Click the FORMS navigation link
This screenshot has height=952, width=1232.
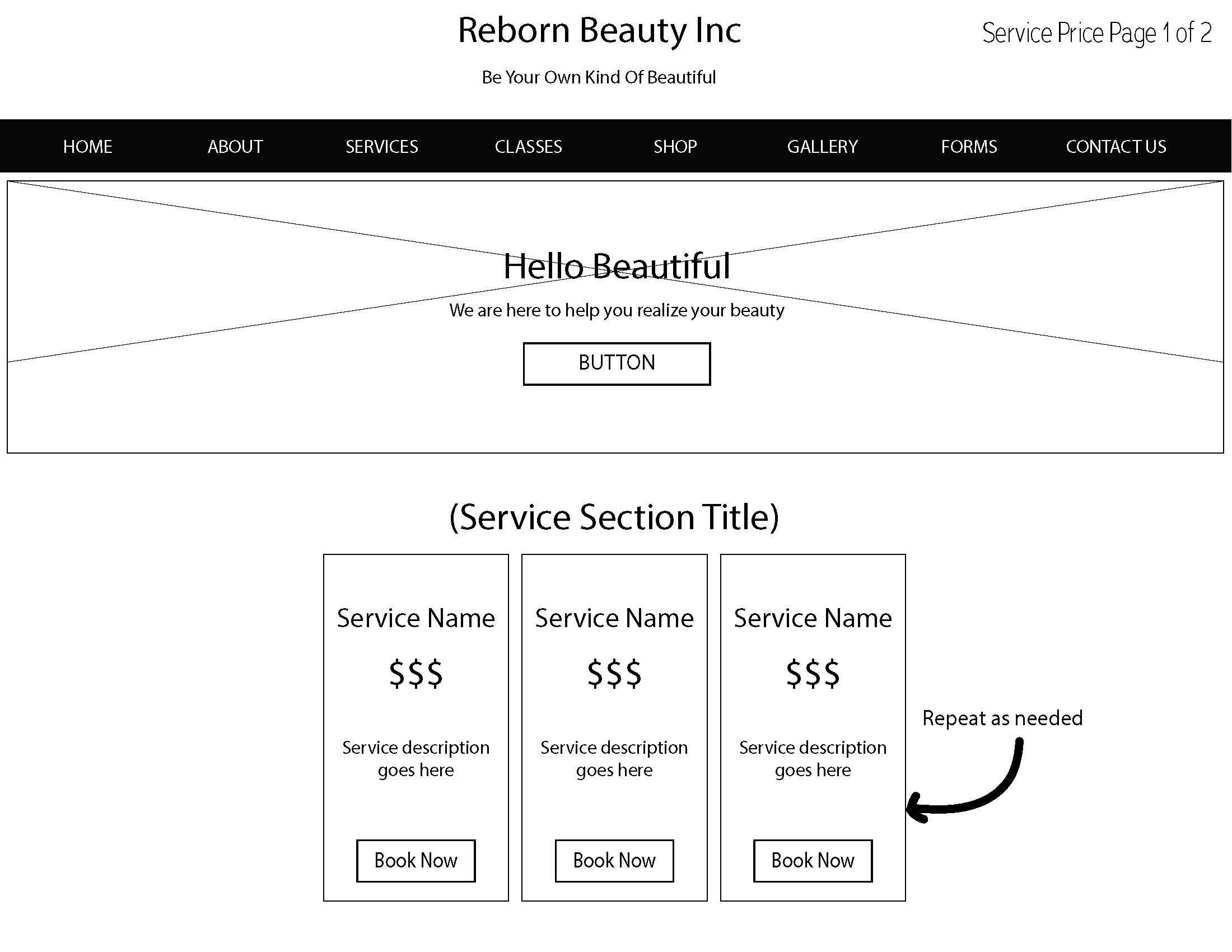[968, 146]
